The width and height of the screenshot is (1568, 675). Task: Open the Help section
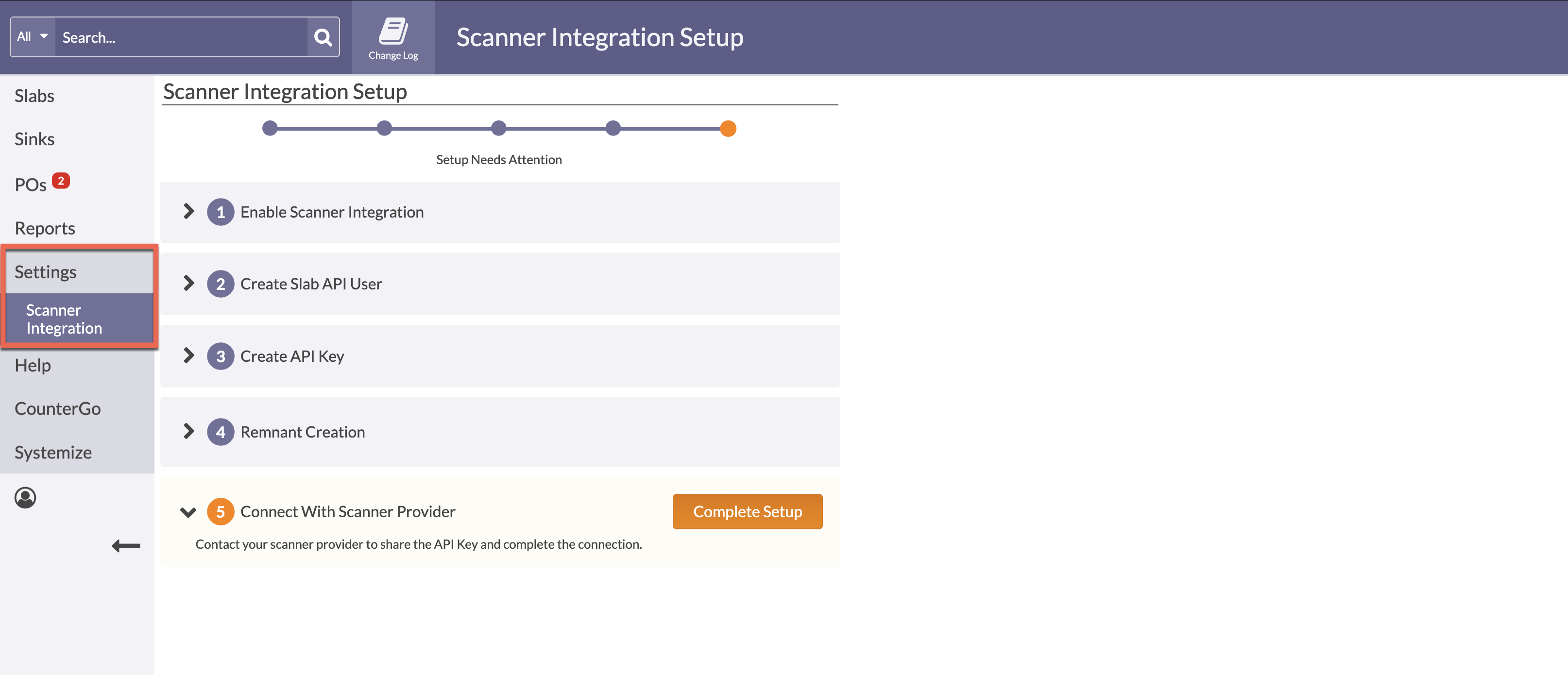33,365
